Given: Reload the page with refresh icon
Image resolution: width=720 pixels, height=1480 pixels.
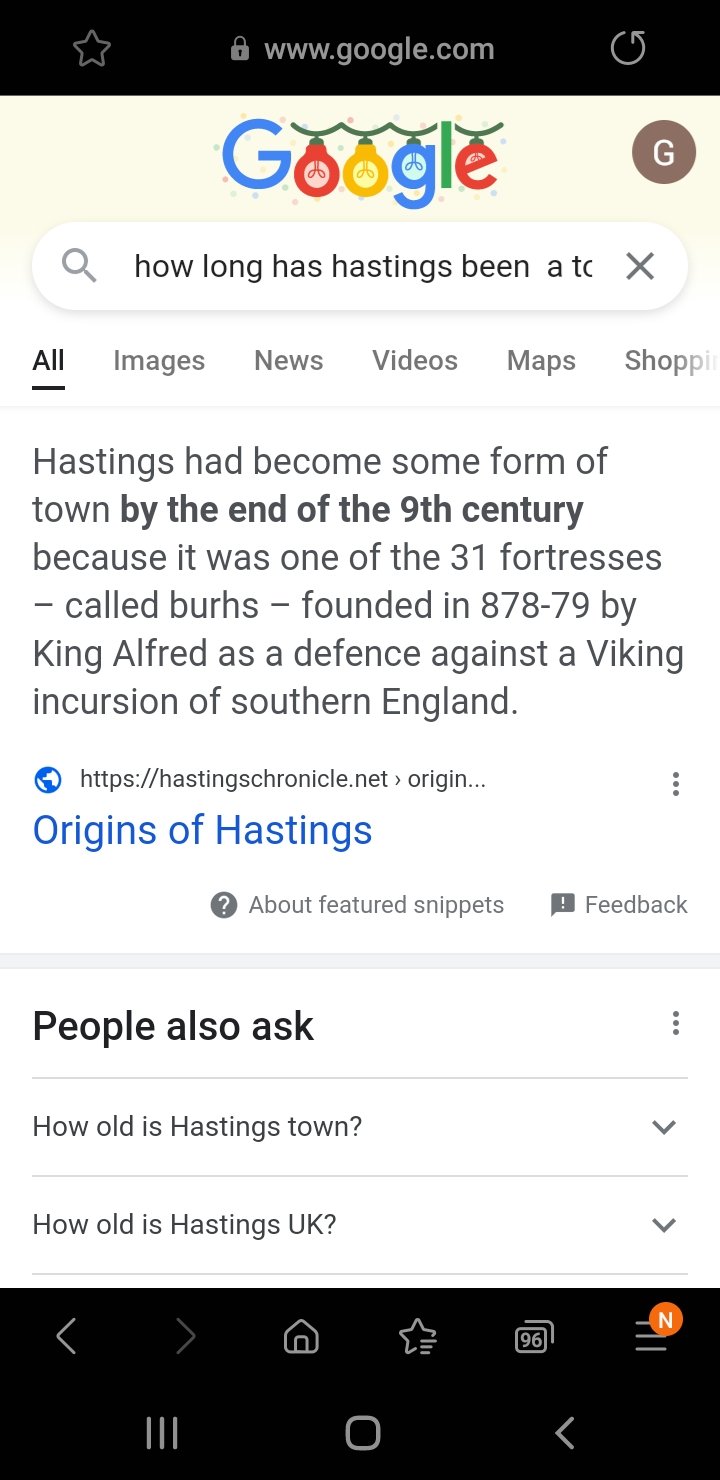Looking at the screenshot, I should point(628,48).
